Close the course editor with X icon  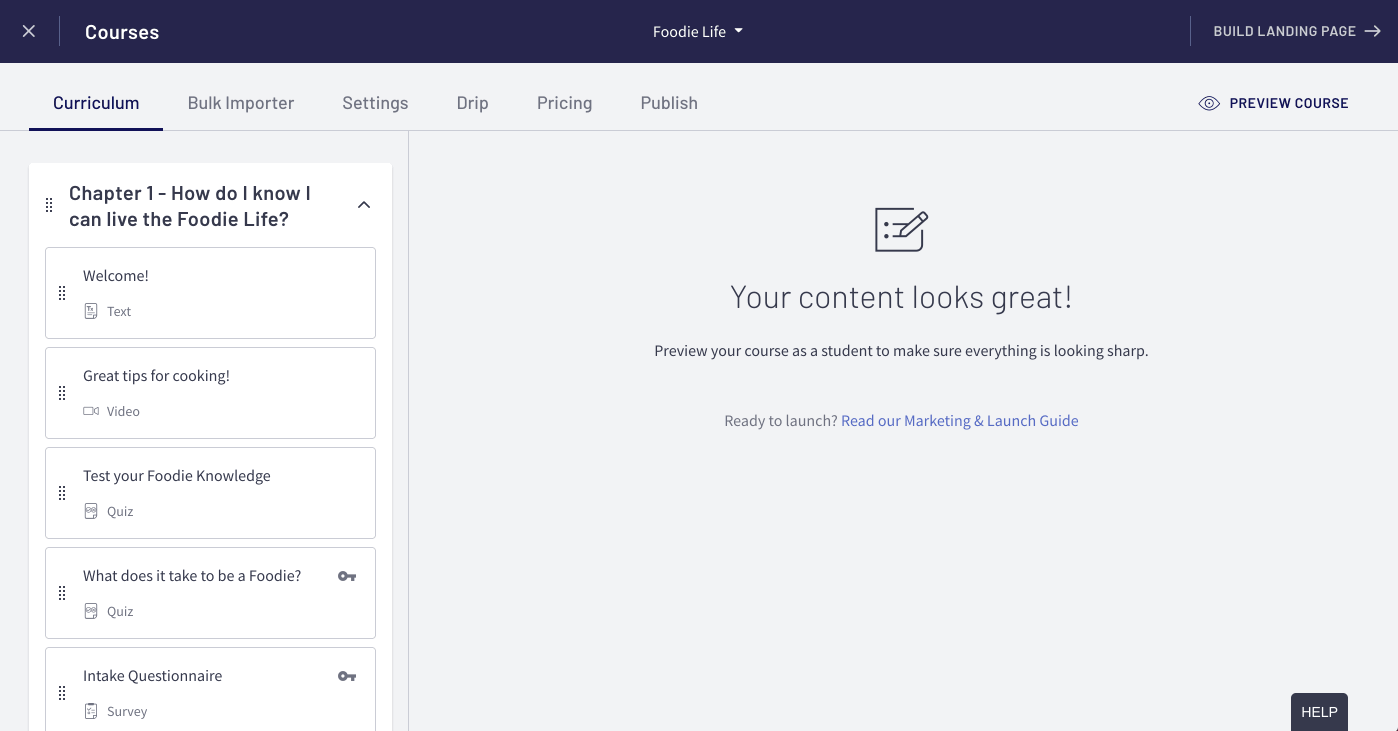(29, 31)
